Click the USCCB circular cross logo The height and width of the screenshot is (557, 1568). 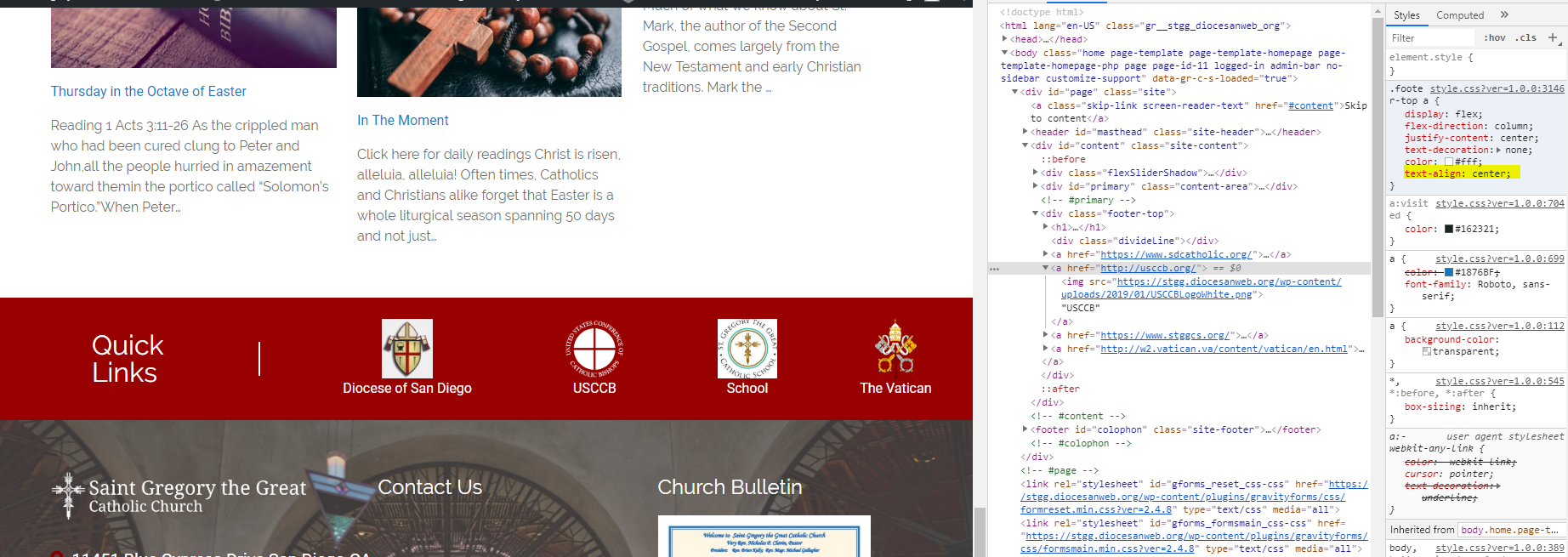pos(594,349)
